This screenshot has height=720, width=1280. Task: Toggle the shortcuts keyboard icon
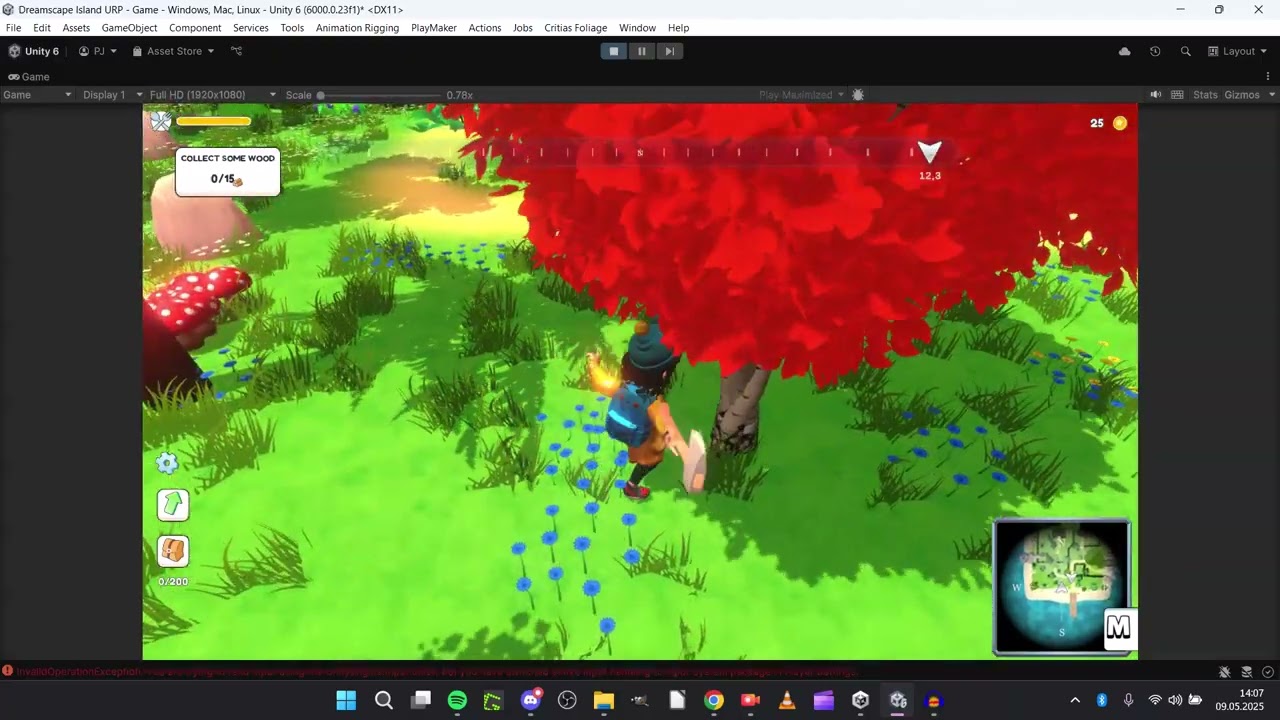(x=1178, y=95)
